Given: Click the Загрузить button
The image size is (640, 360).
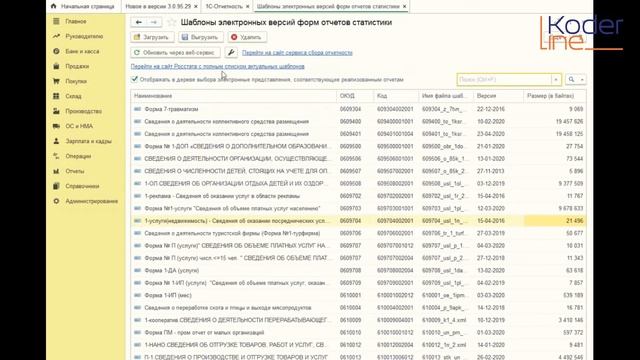Looking at the screenshot, I should point(152,37).
